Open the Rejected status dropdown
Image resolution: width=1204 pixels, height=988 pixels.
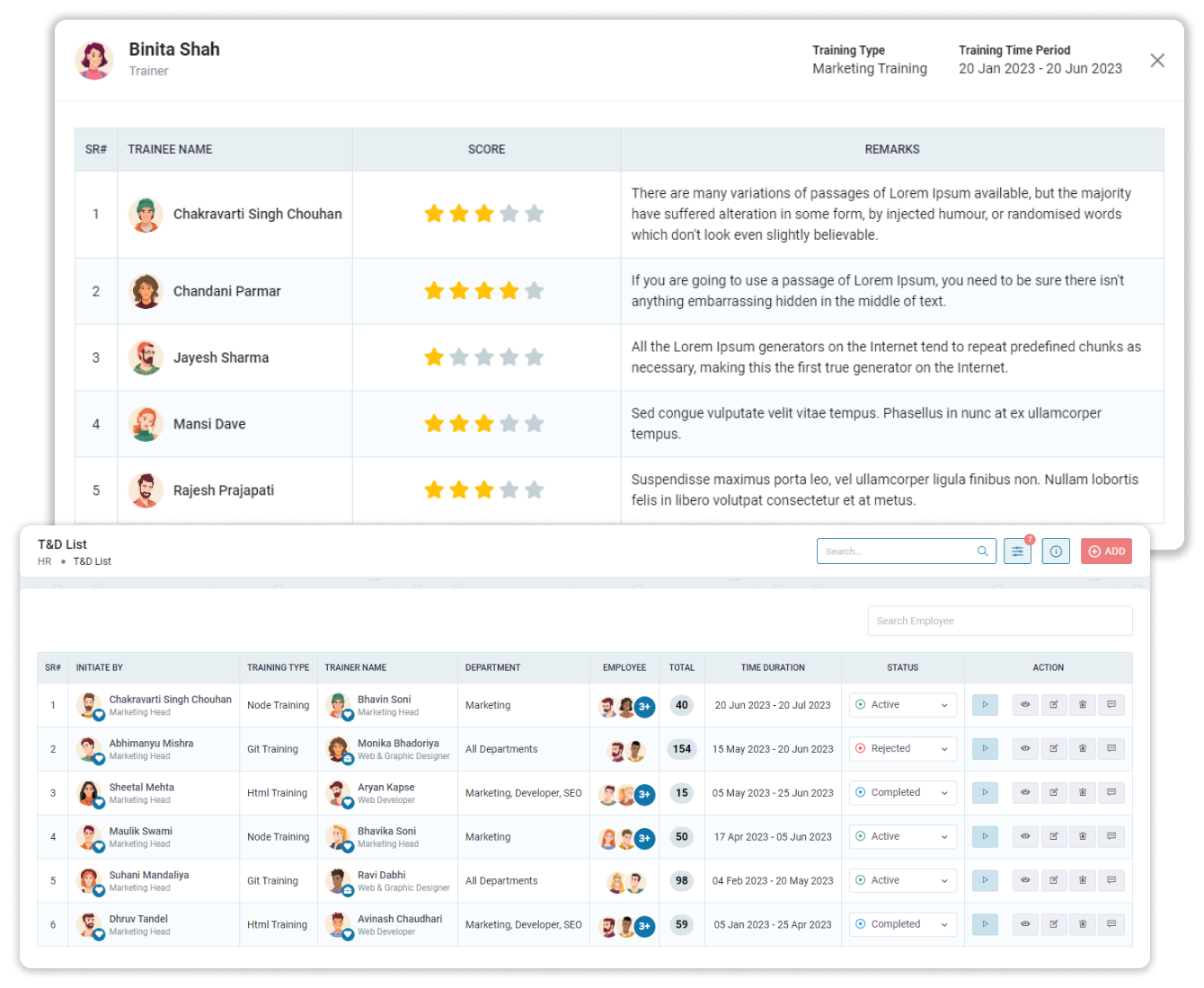[x=902, y=749]
